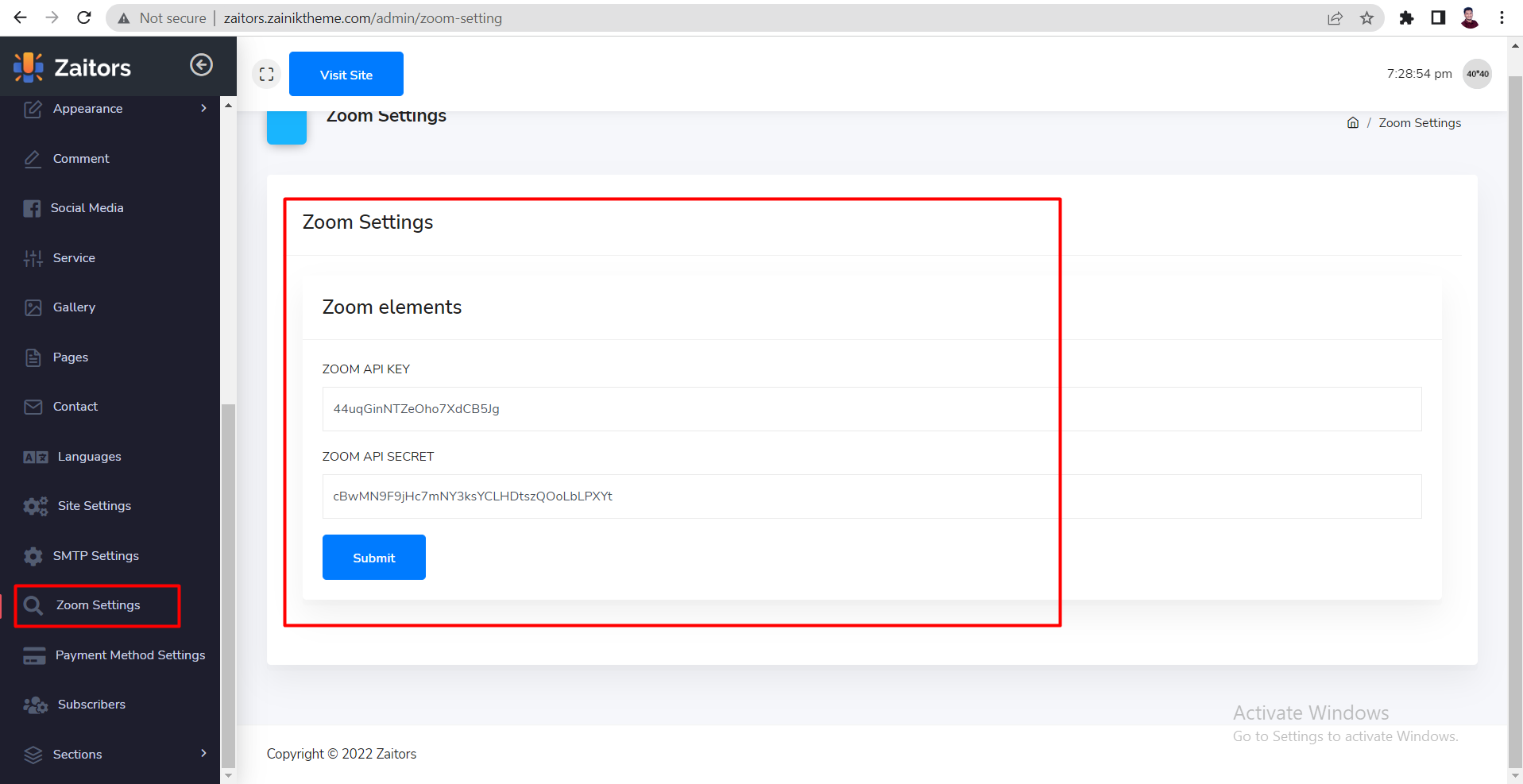
Task: Click the Sections layers icon
Action: 33,755
